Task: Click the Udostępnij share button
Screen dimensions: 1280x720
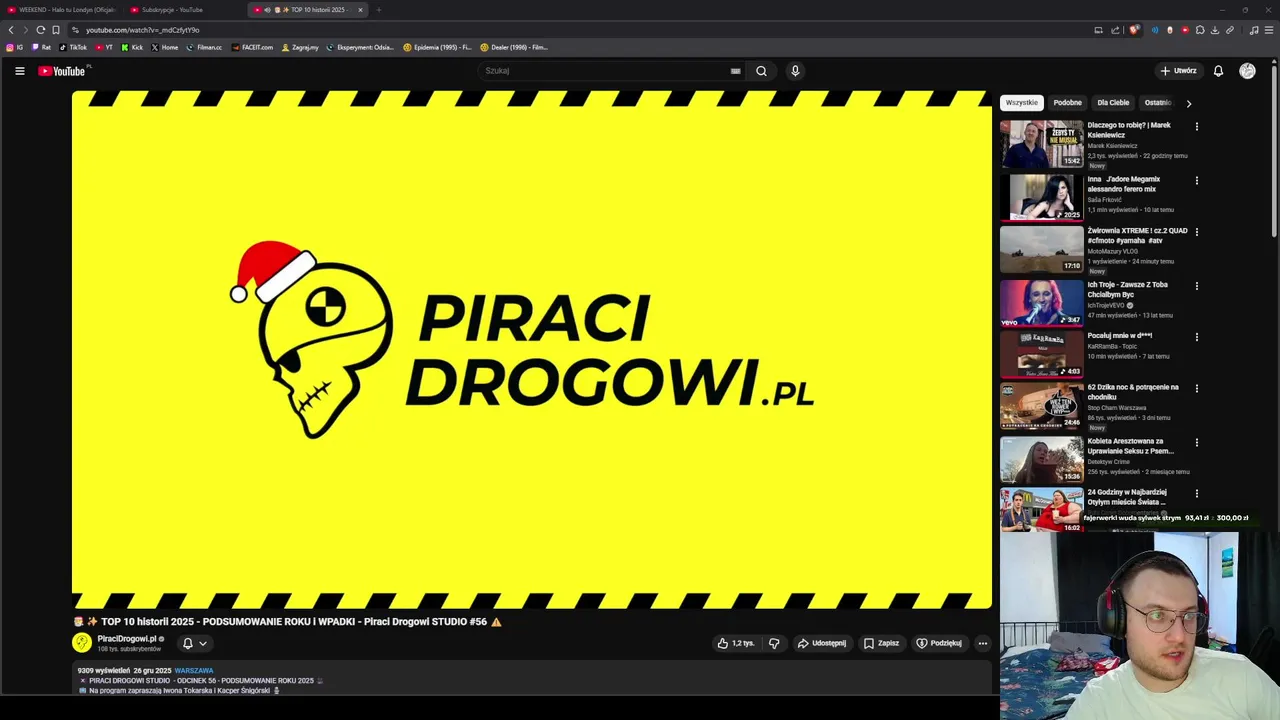Action: click(x=822, y=643)
